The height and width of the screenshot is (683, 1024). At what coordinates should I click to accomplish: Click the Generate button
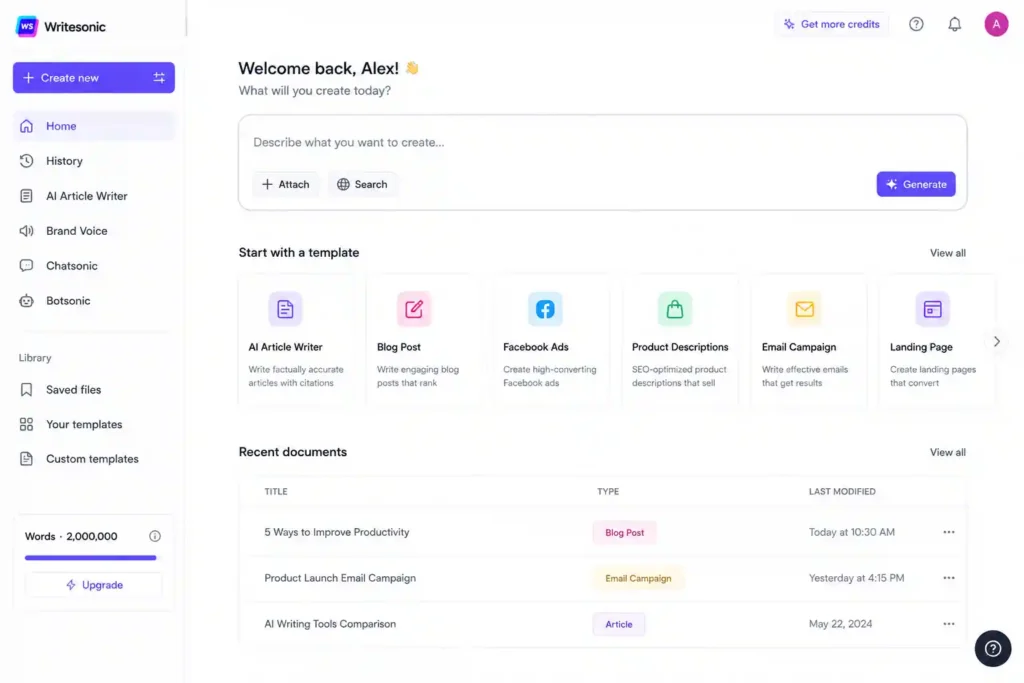point(916,184)
